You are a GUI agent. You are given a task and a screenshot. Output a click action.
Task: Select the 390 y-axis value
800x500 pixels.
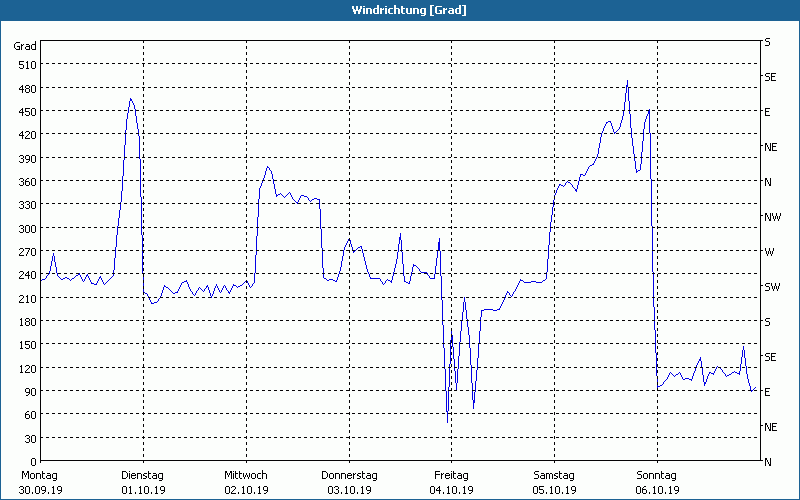pyautogui.click(x=28, y=159)
